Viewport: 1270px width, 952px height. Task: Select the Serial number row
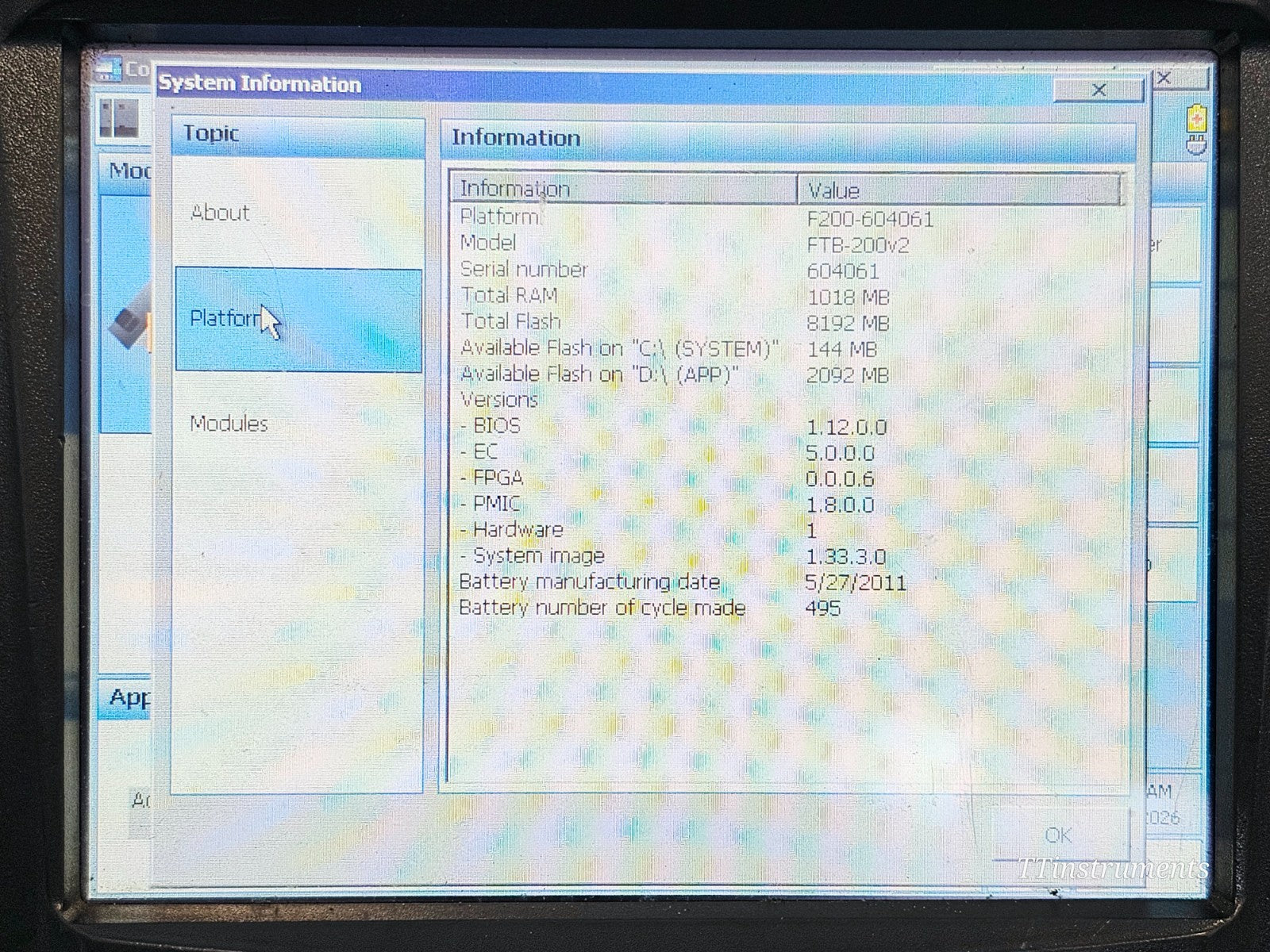click(x=787, y=270)
